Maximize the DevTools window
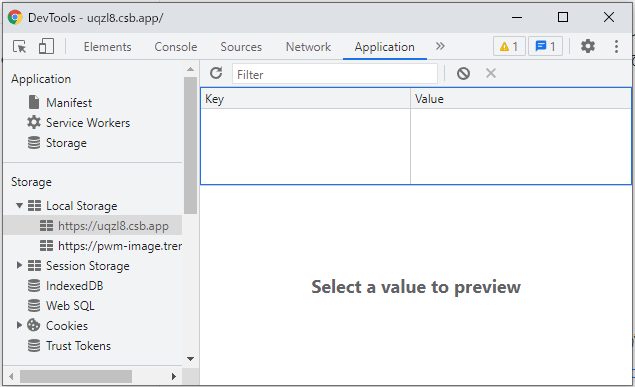Viewport: 635px width, 387px height. tap(563, 17)
